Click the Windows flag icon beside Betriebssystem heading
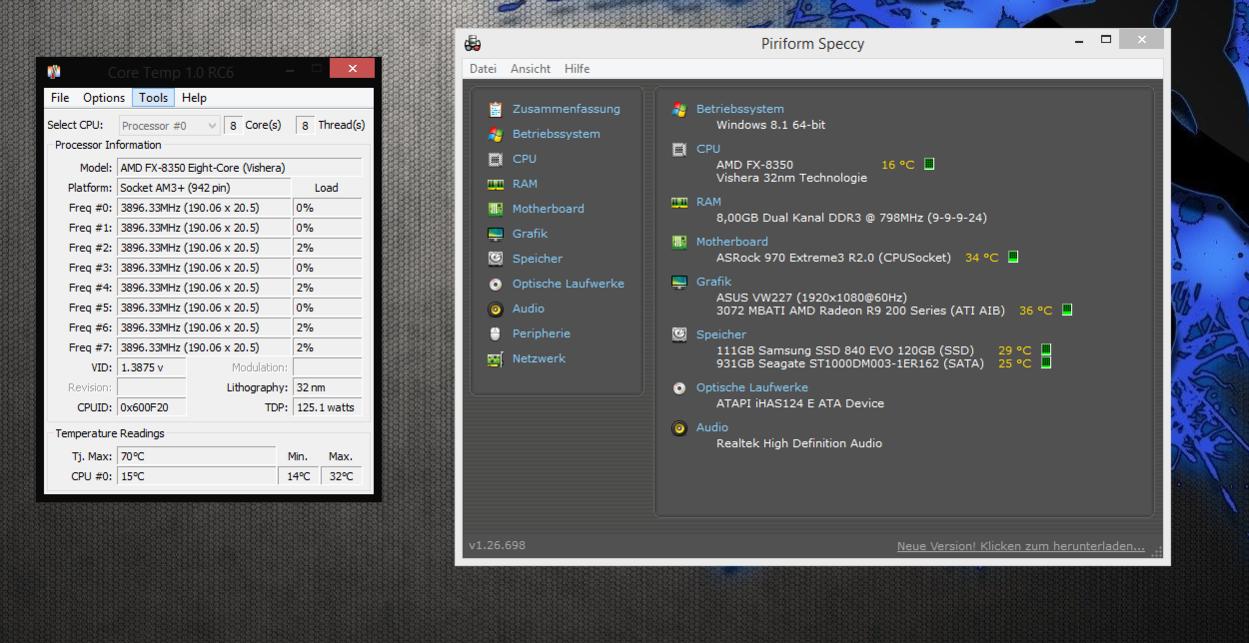The image size is (1249, 643). (x=679, y=109)
